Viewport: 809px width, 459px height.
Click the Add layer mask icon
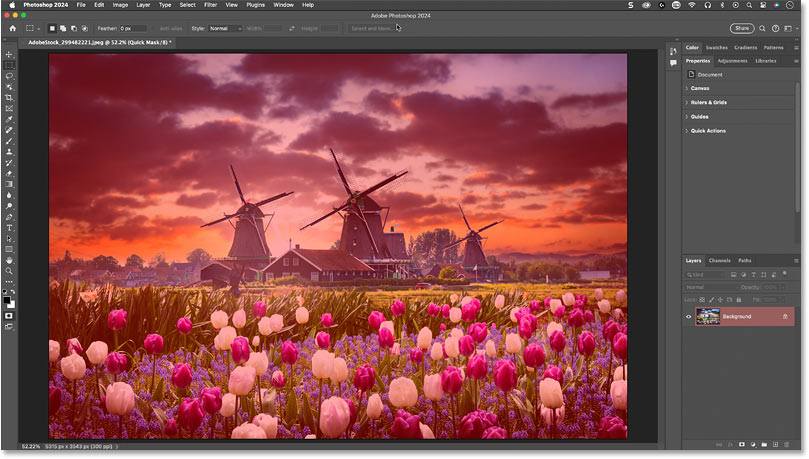point(741,444)
